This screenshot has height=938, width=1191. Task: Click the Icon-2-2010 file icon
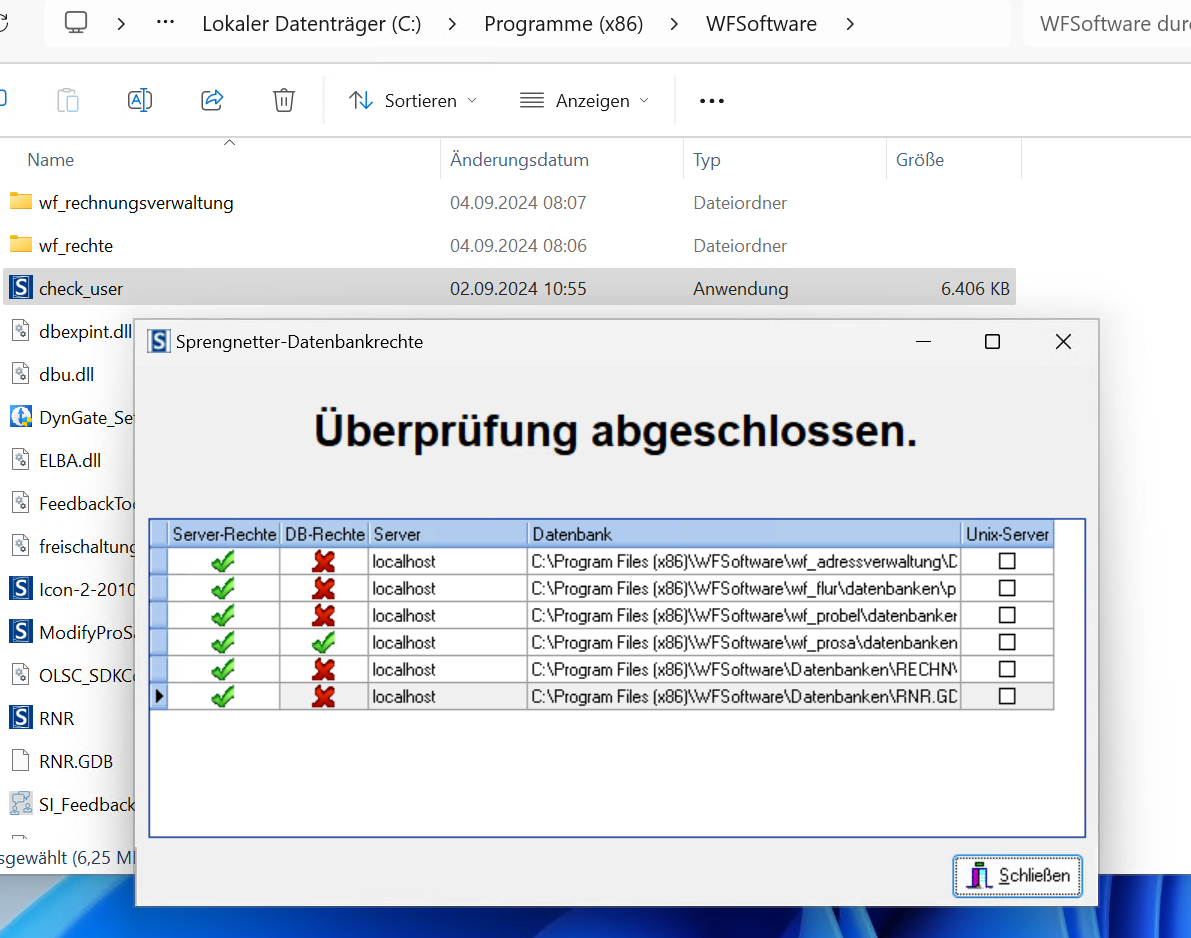click(21, 589)
